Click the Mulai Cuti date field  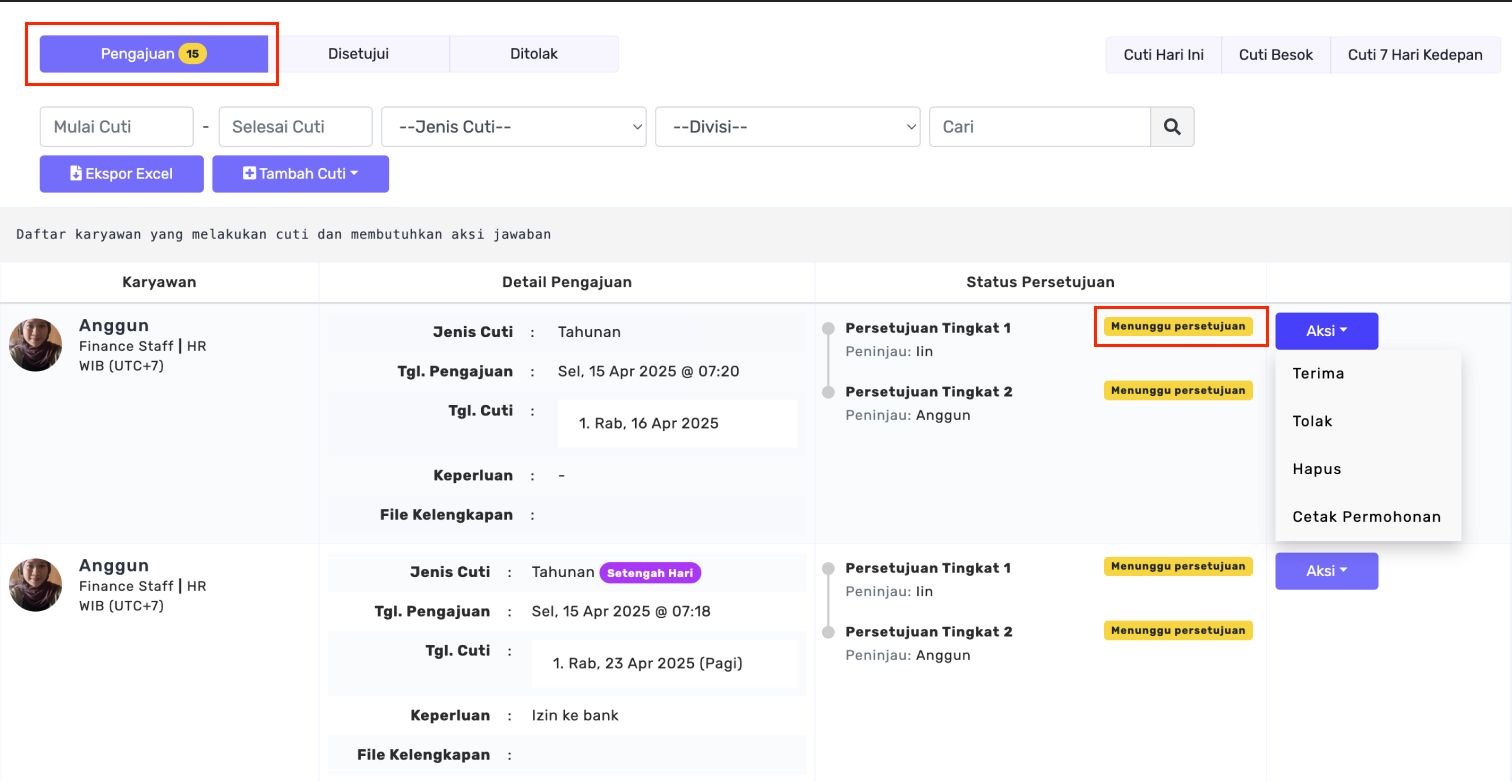[116, 127]
